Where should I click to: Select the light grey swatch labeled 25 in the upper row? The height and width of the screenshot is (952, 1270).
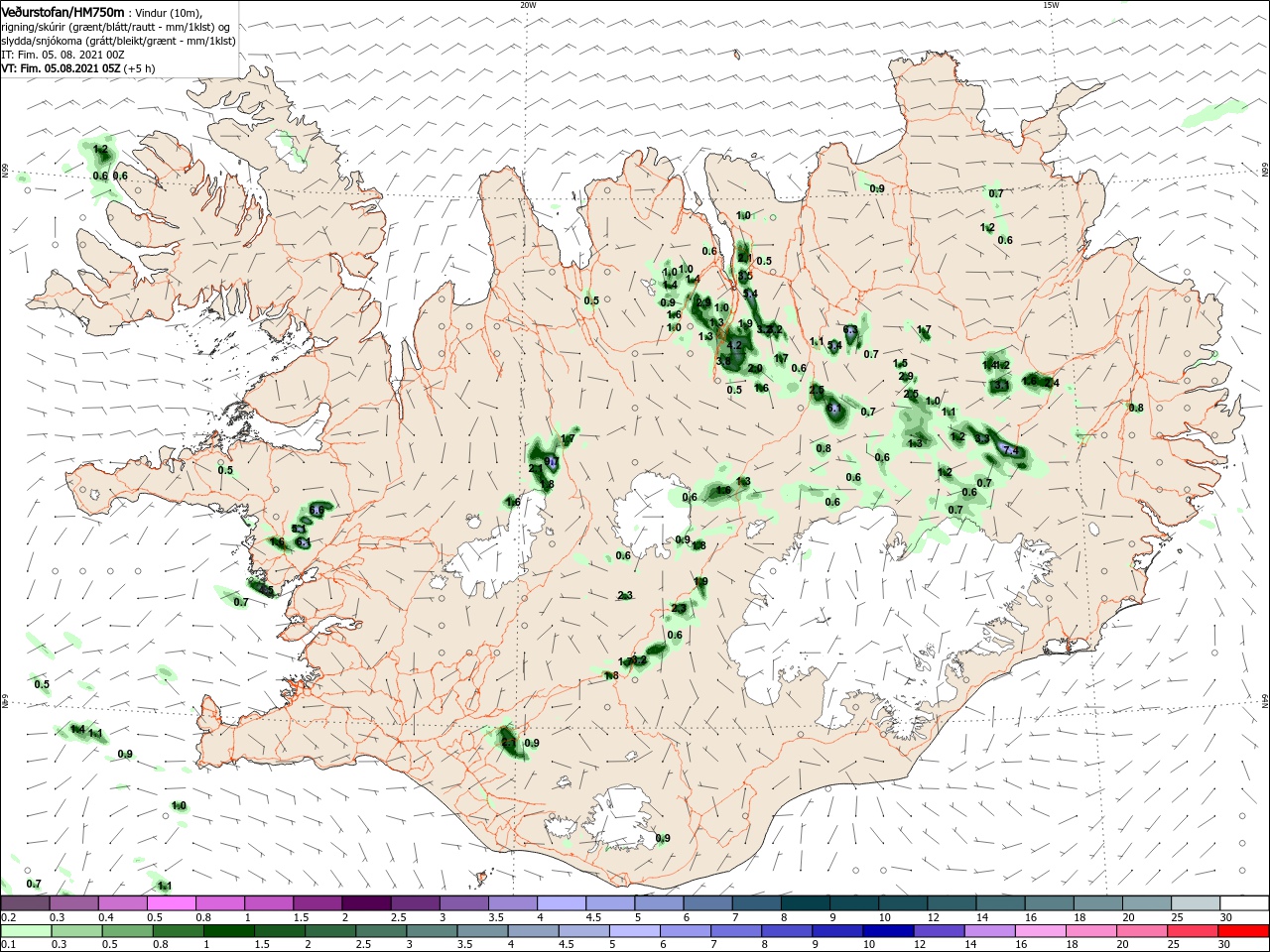pyautogui.click(x=1196, y=903)
